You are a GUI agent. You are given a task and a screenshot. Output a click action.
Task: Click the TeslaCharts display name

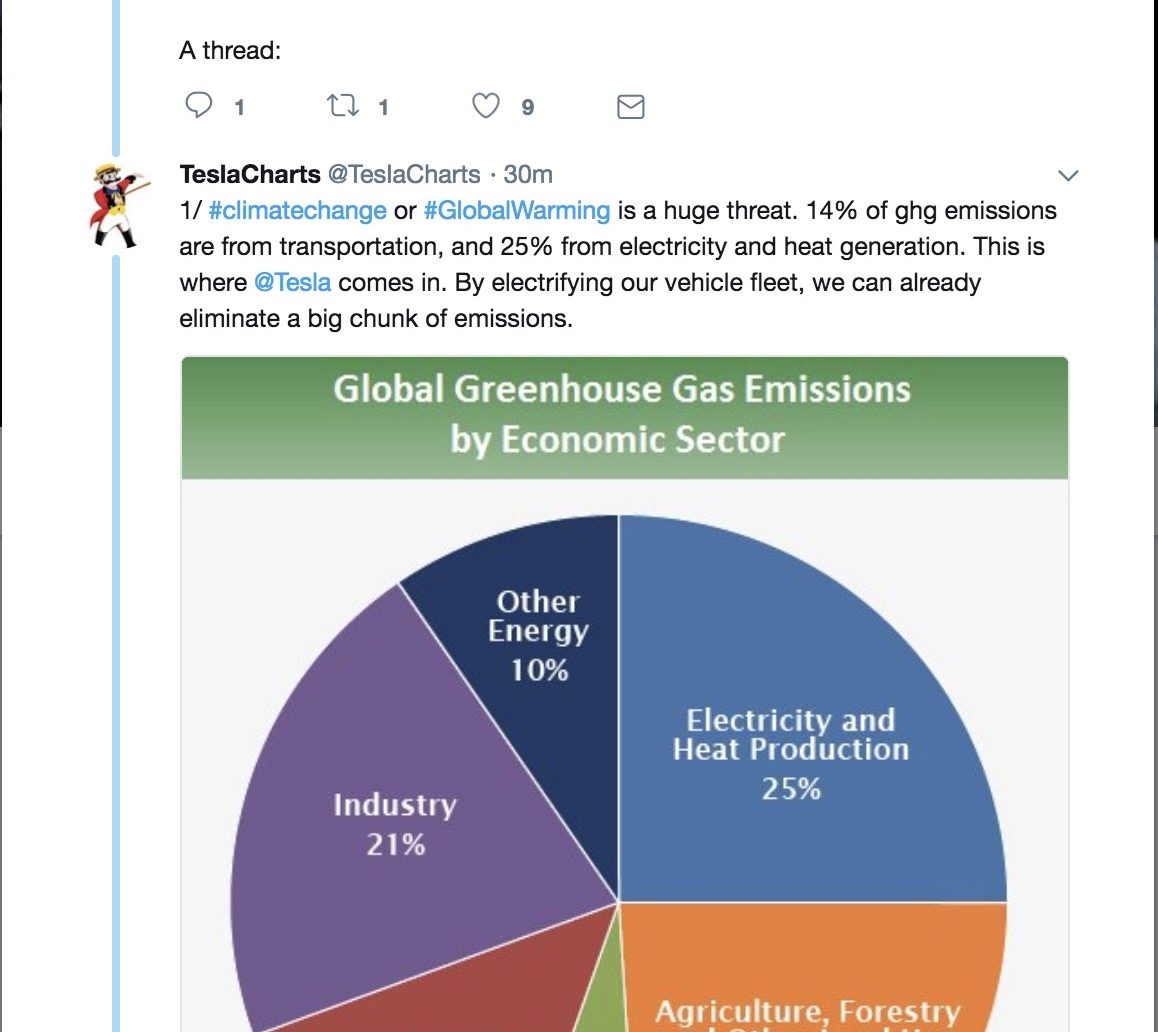[x=250, y=174]
